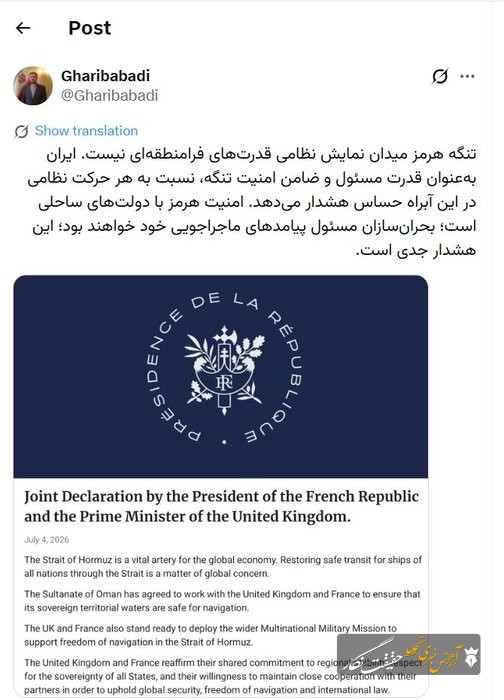Click the Strait of Hormuz opening paragraph
Viewport: 504px width, 700px height.
click(223, 567)
